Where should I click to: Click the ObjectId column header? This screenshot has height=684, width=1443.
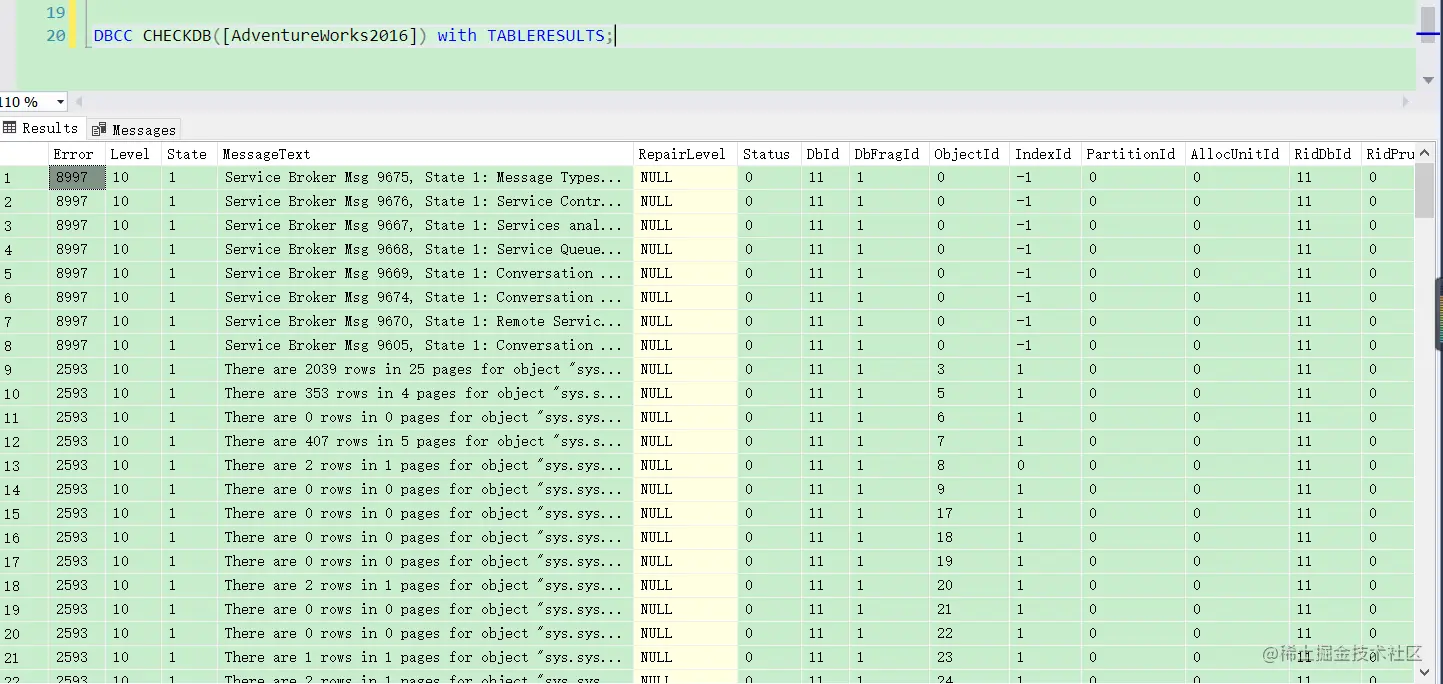967,154
